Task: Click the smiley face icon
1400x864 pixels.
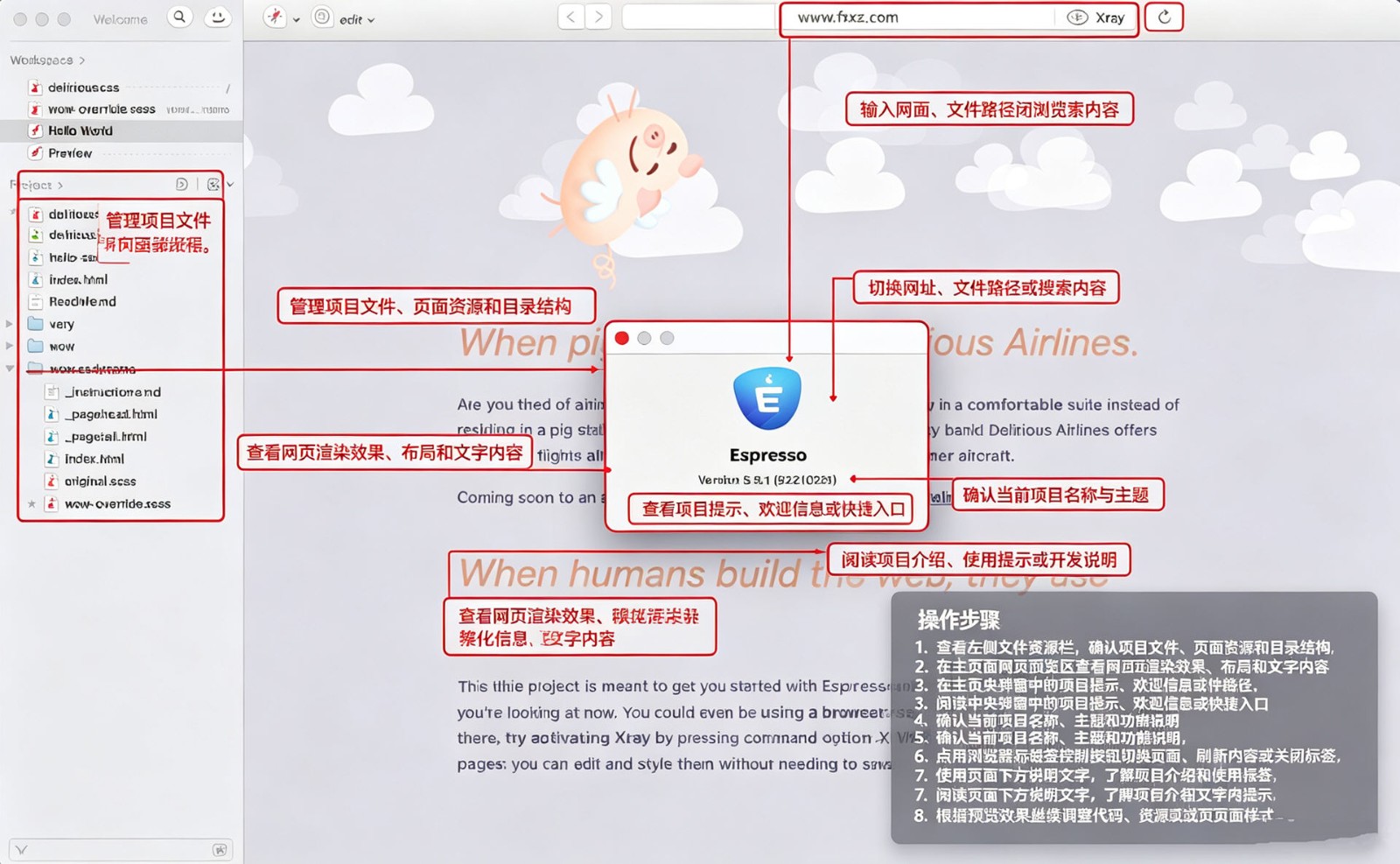Action: tap(217, 17)
